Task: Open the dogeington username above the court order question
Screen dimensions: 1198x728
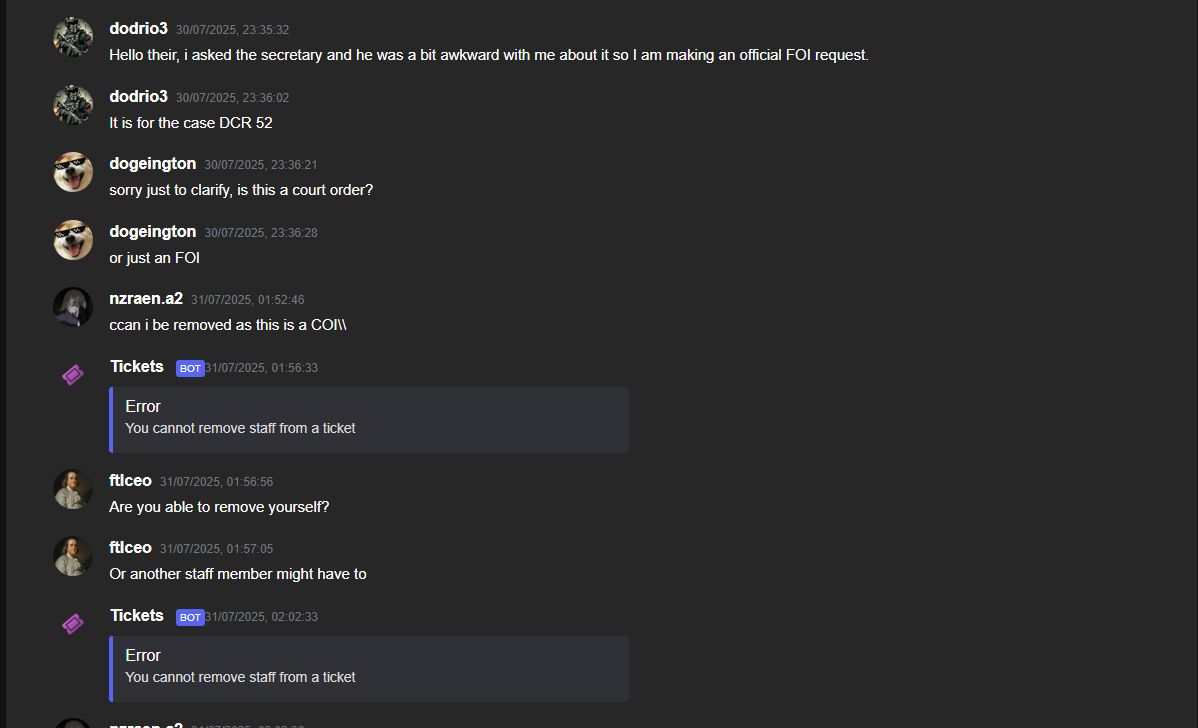Action: click(x=153, y=164)
